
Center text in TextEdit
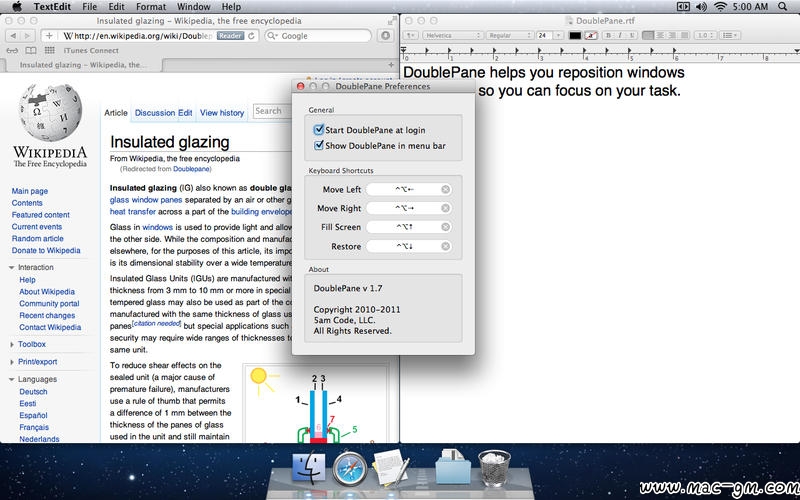(660, 35)
